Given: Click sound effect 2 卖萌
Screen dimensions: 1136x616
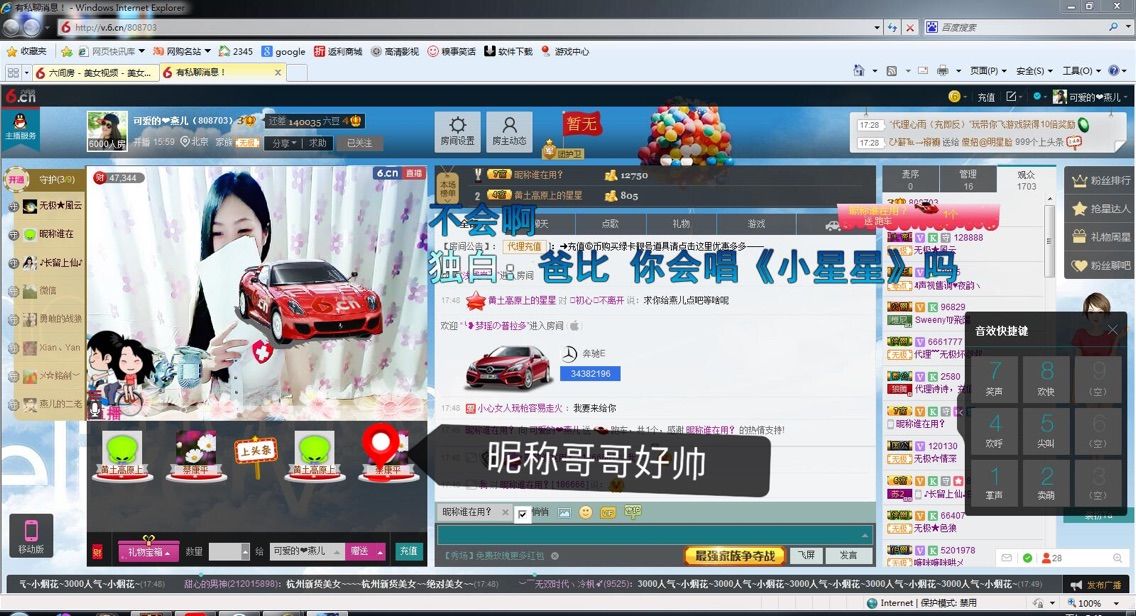Looking at the screenshot, I should (x=1046, y=483).
